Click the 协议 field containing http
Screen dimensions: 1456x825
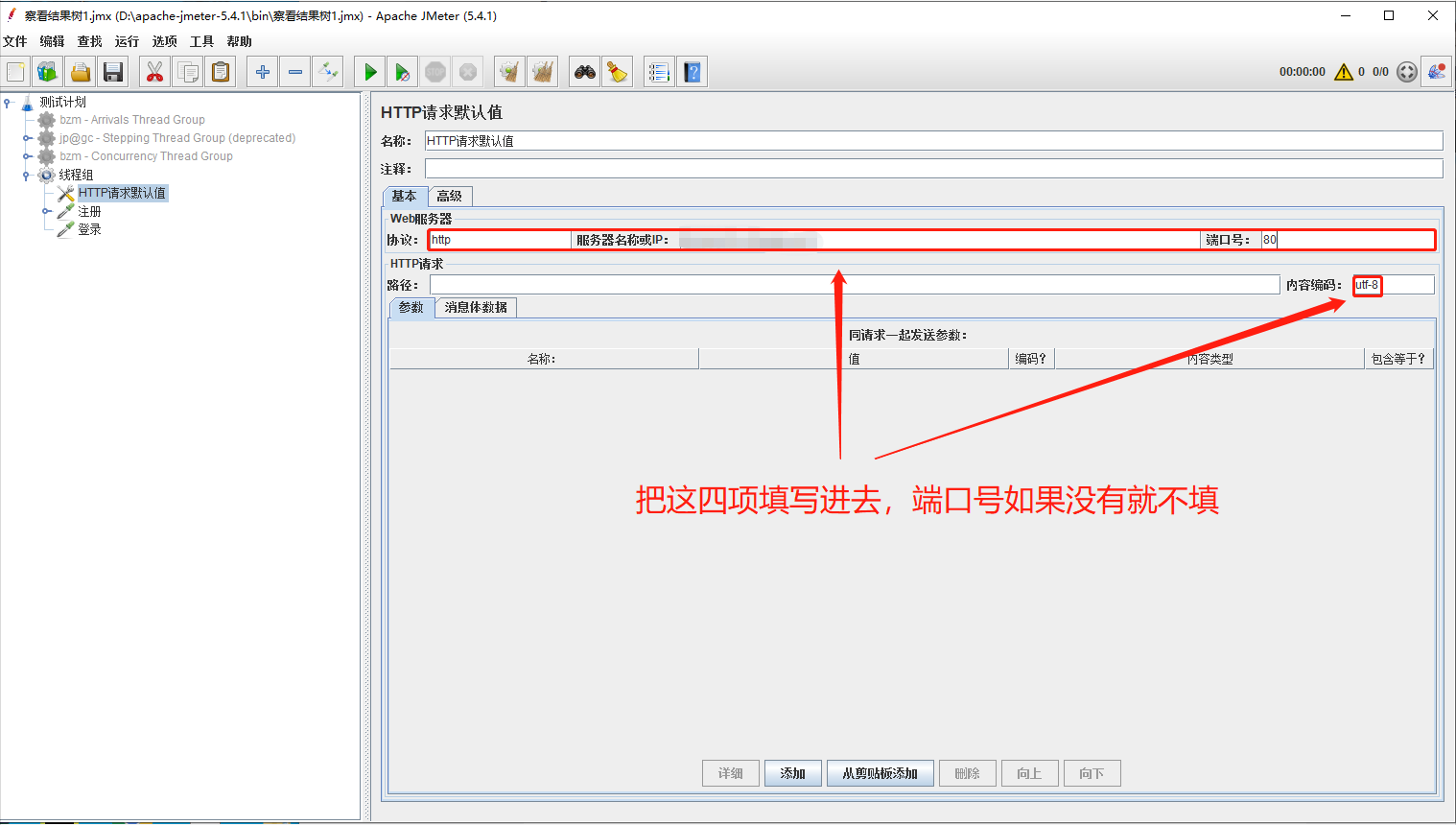tap(500, 240)
